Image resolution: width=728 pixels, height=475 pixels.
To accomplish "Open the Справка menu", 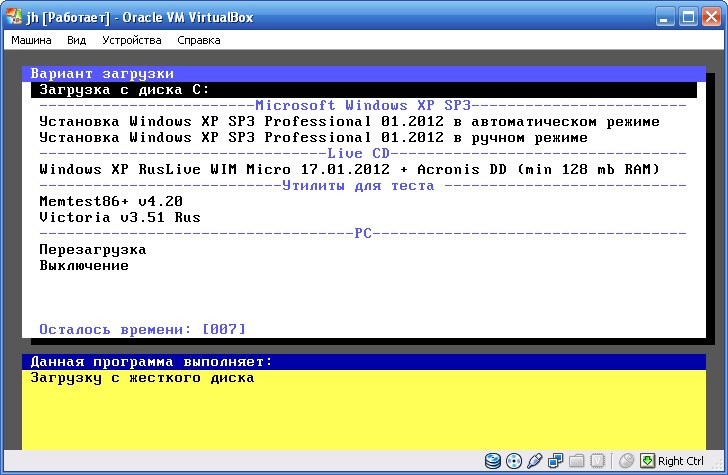I will click(199, 40).
